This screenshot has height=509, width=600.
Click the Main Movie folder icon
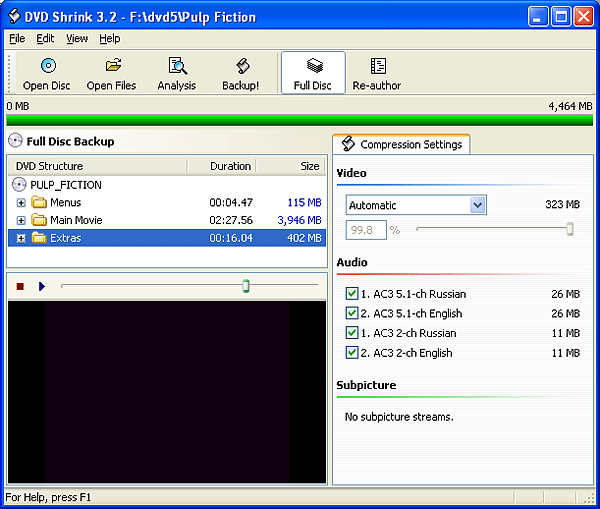click(x=39, y=220)
